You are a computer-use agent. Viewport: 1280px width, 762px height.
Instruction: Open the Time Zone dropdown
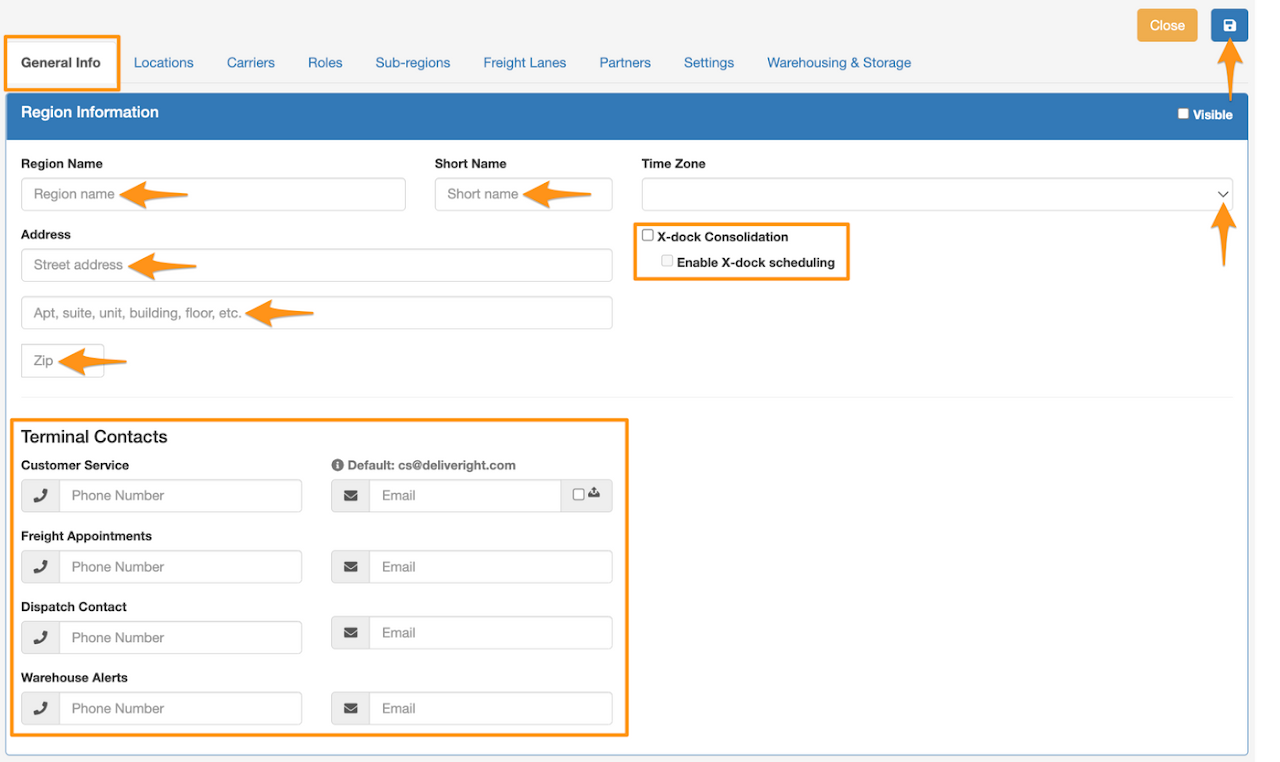937,194
